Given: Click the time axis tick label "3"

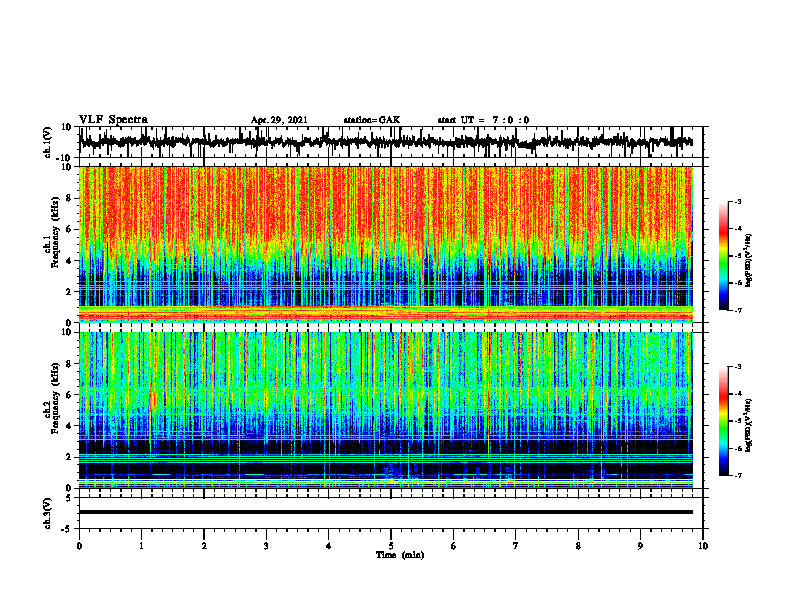Looking at the screenshot, I should [266, 546].
